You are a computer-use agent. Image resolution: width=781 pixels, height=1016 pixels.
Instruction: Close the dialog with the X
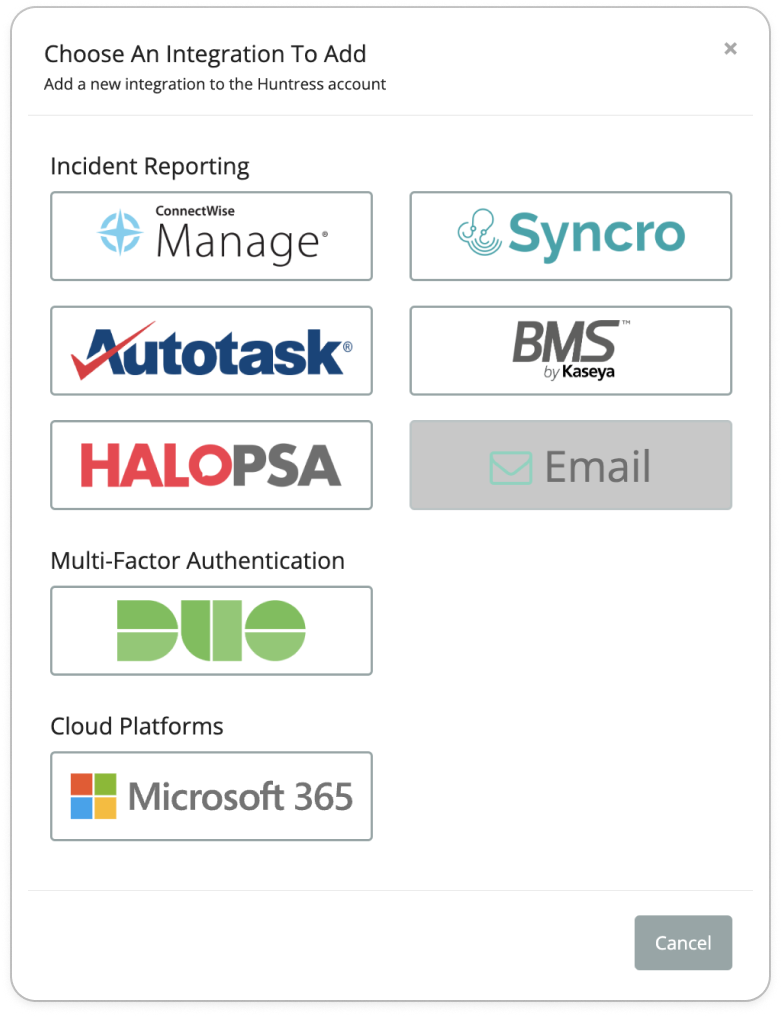point(730,49)
